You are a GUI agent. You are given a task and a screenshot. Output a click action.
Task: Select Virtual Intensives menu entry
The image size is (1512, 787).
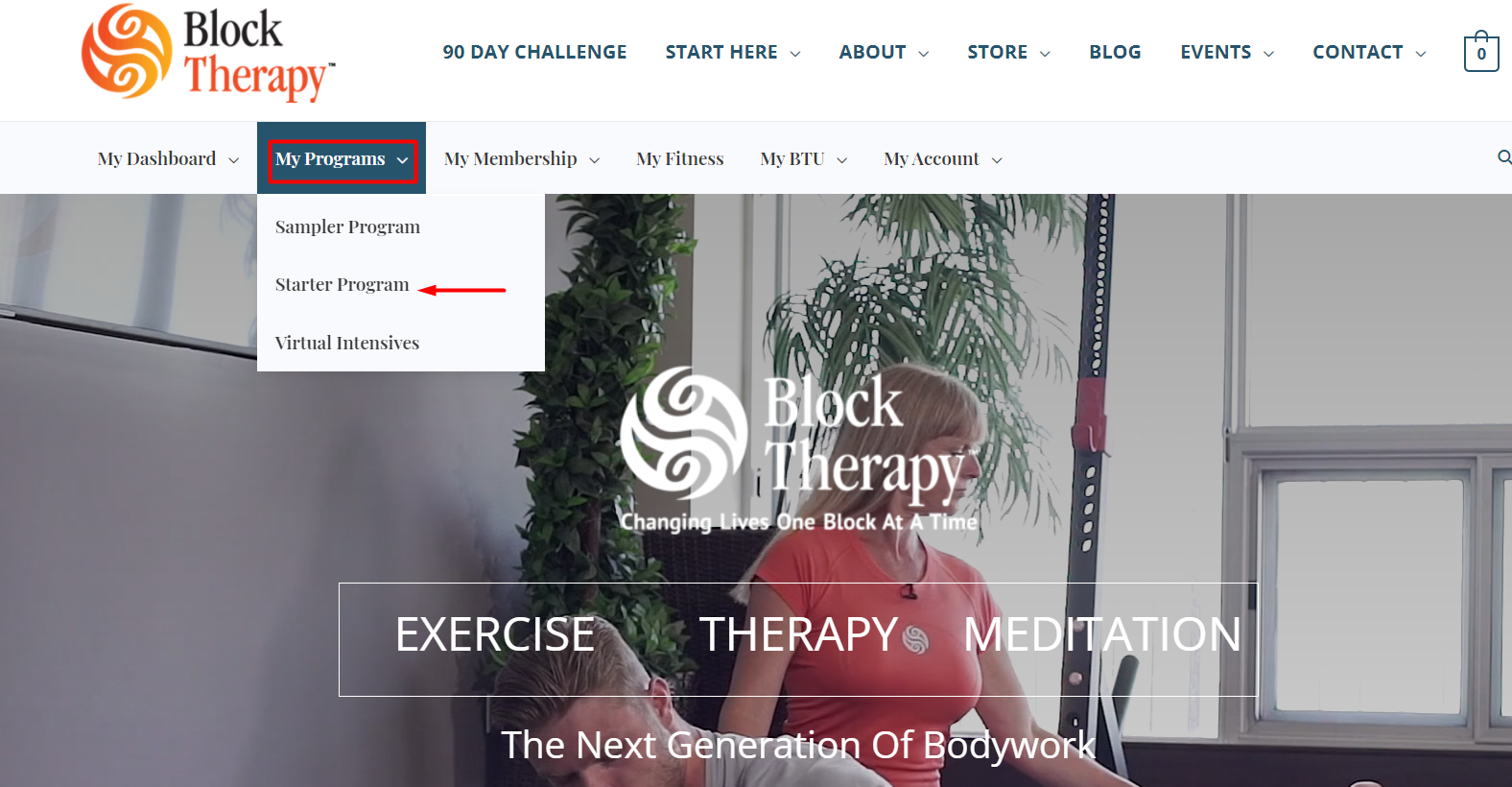click(x=347, y=343)
